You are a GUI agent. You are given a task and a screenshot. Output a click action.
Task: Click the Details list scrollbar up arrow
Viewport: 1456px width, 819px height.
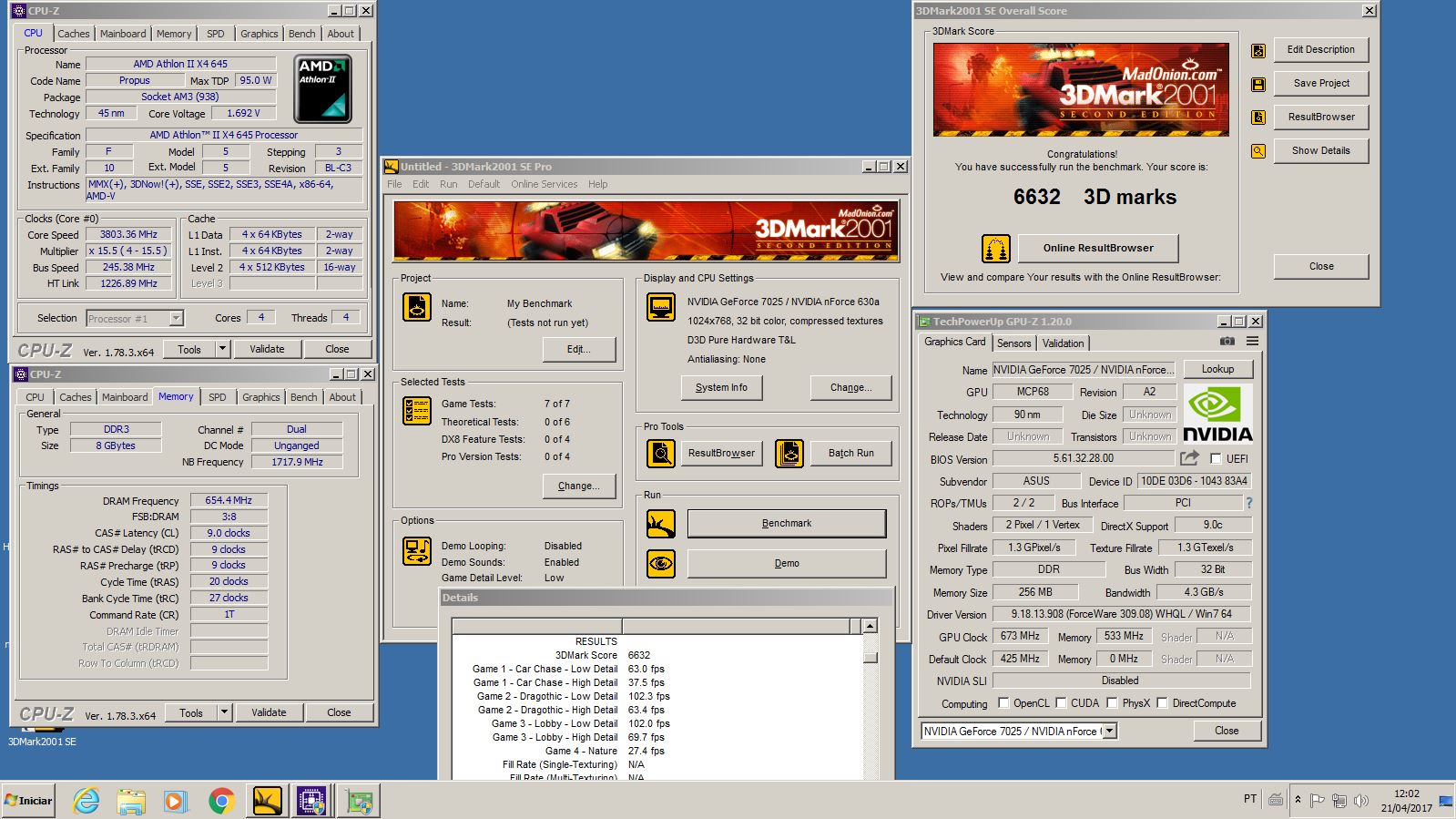[871, 627]
